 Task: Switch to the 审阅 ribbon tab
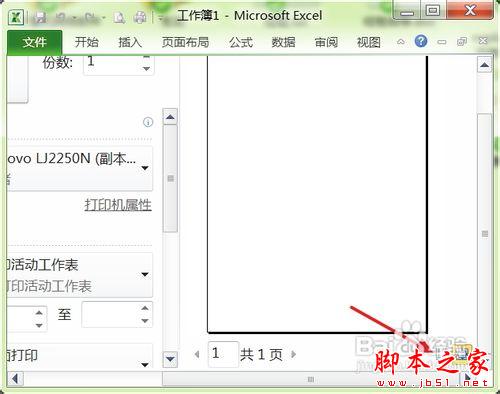pyautogui.click(x=326, y=42)
